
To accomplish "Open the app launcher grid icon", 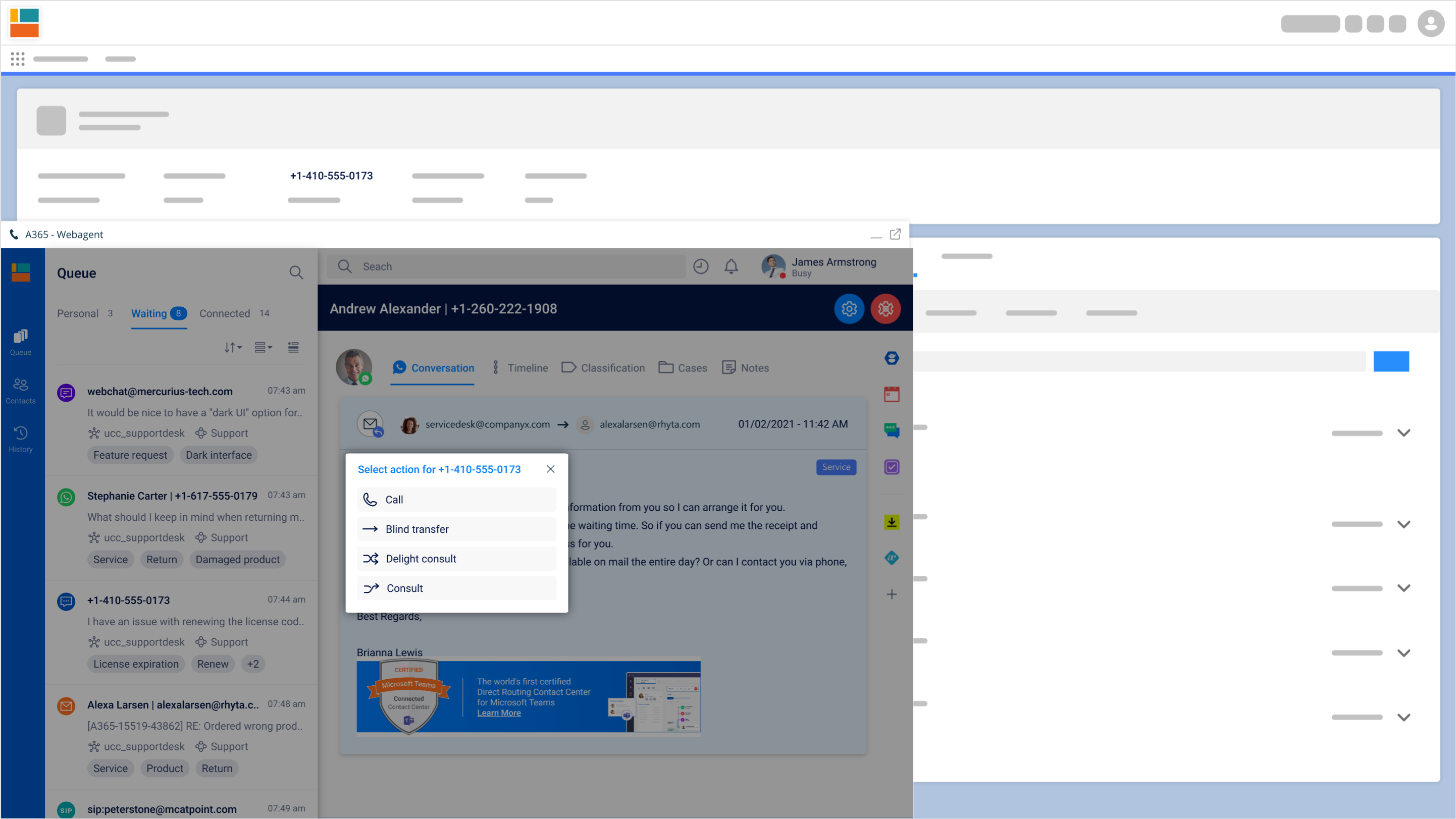I will pyautogui.click(x=18, y=59).
